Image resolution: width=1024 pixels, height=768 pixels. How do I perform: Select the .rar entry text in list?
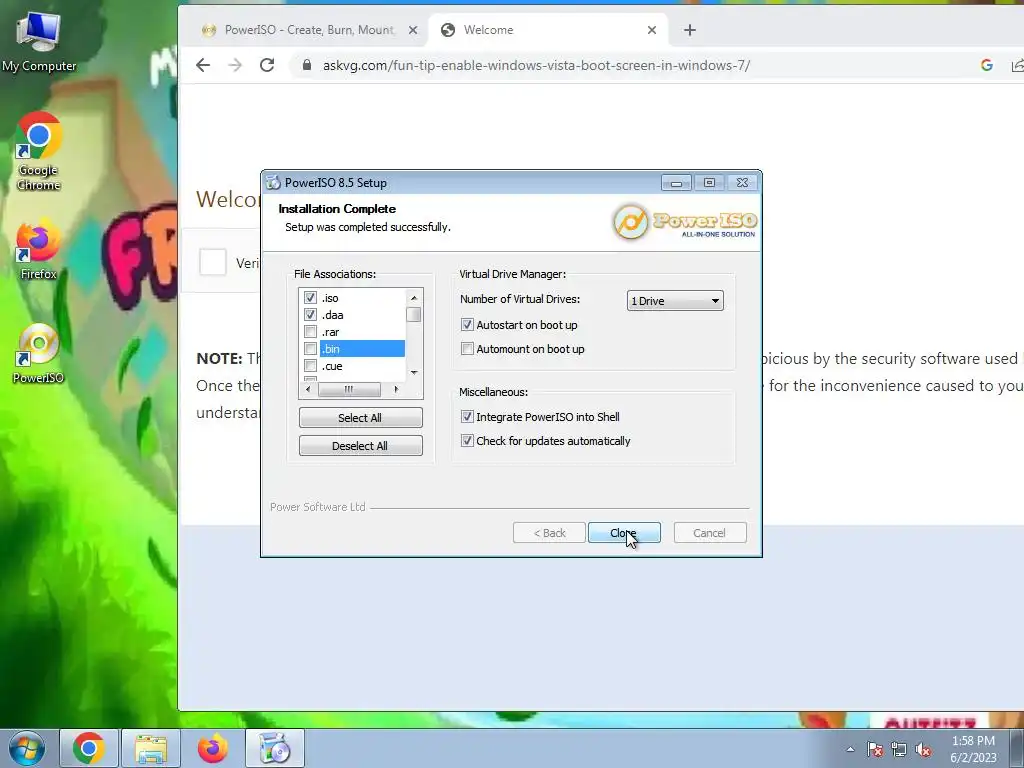[330, 332]
